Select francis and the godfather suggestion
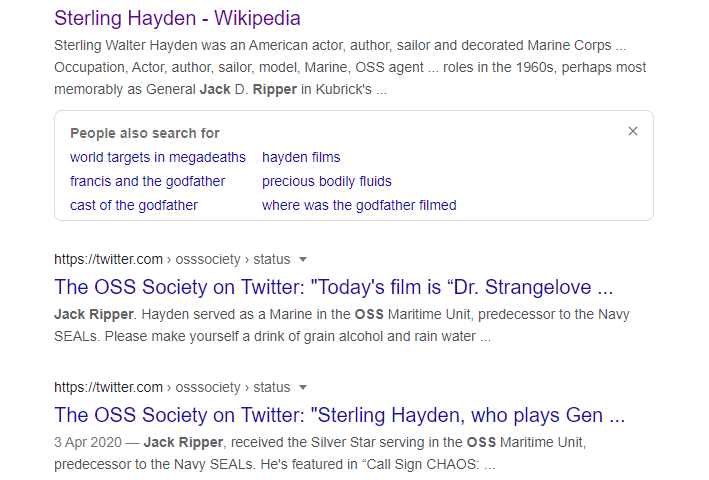 pos(147,181)
